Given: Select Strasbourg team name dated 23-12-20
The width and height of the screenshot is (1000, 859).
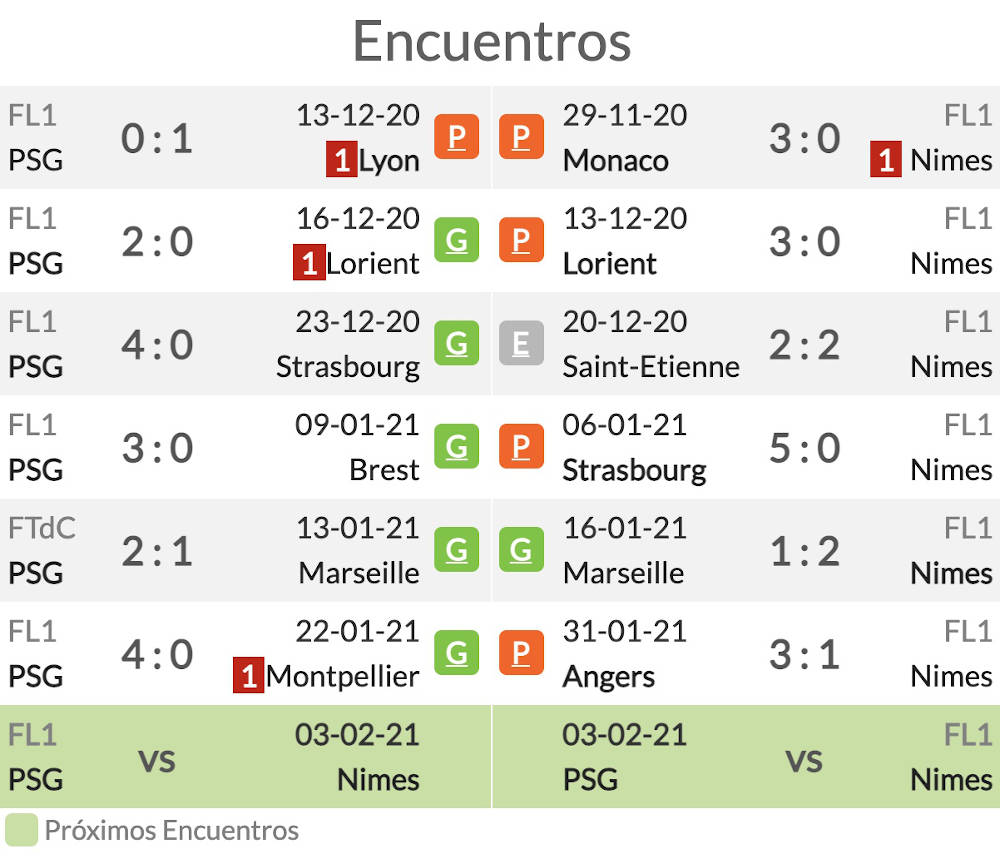Looking at the screenshot, I should click(x=348, y=367).
